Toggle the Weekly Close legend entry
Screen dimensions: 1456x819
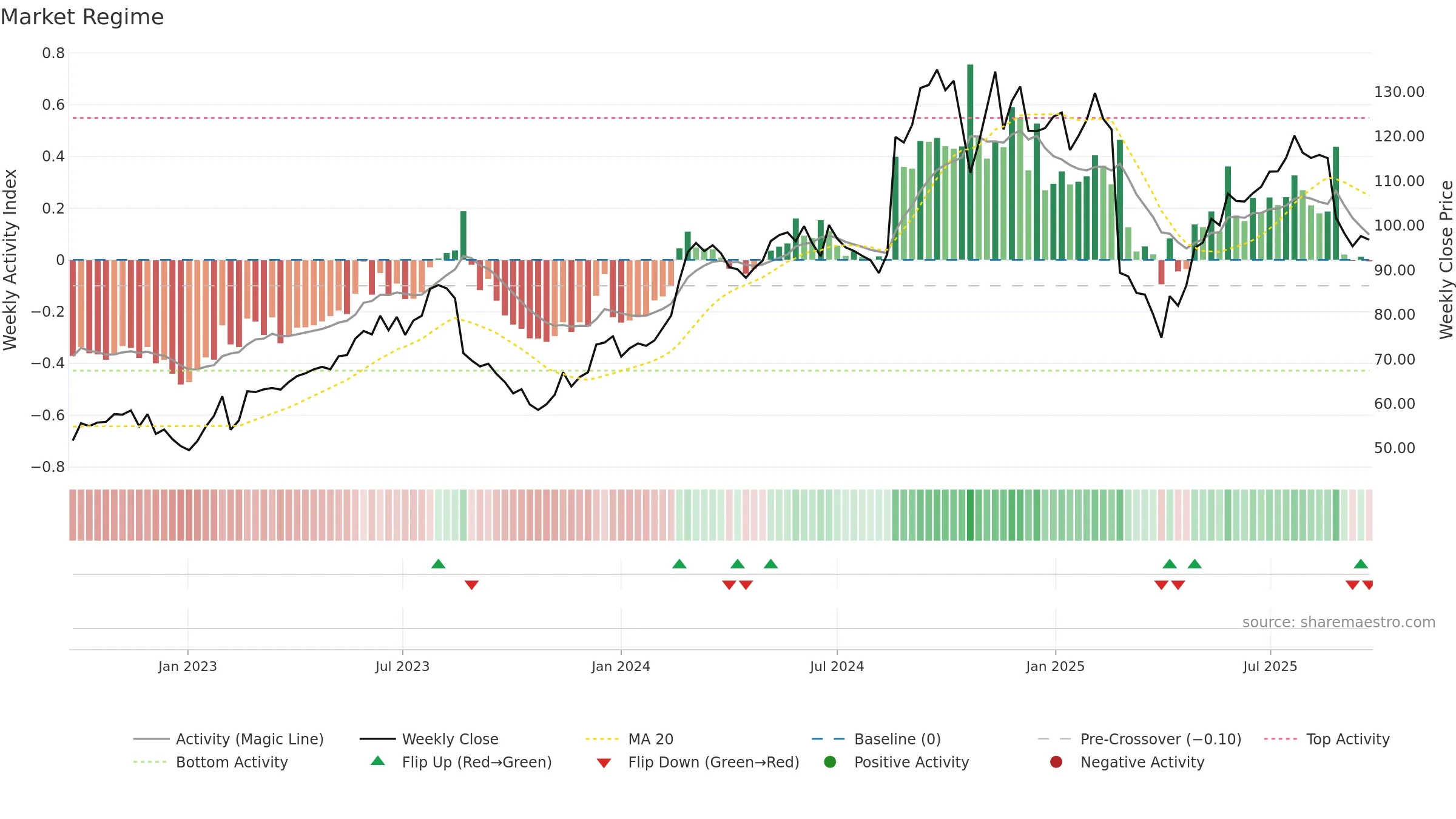click(x=429, y=739)
